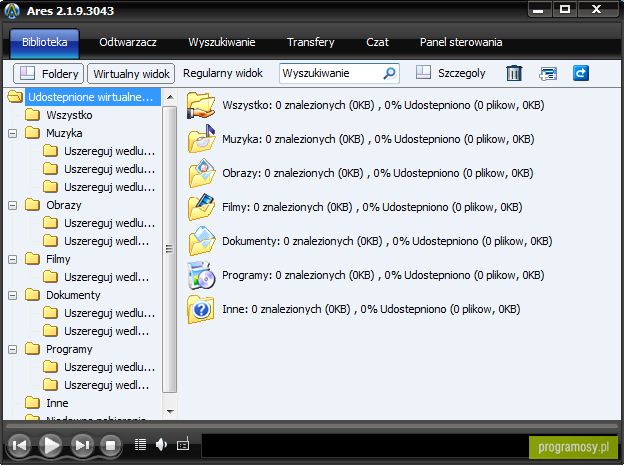
Task: Toggle the Szczegoly details view
Action: point(450,73)
